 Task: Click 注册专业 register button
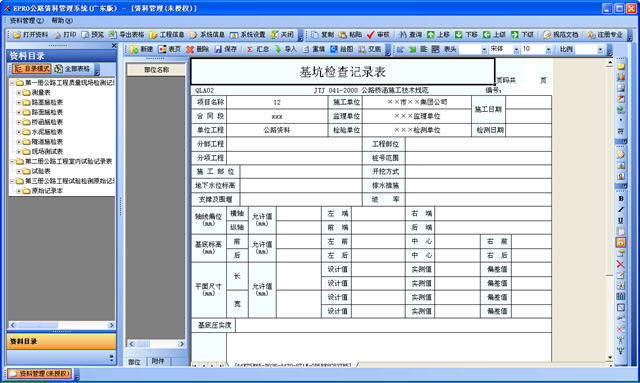605,35
